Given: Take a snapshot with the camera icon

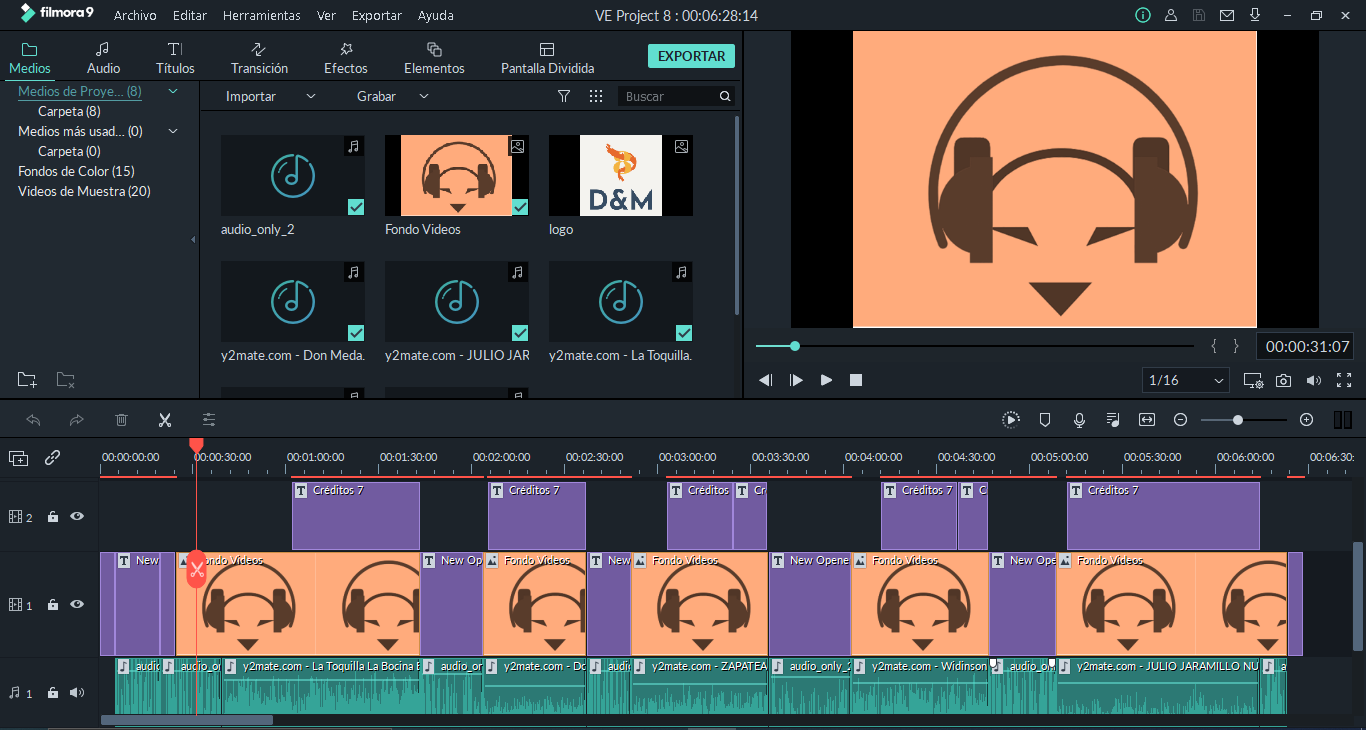Looking at the screenshot, I should pos(1284,380).
